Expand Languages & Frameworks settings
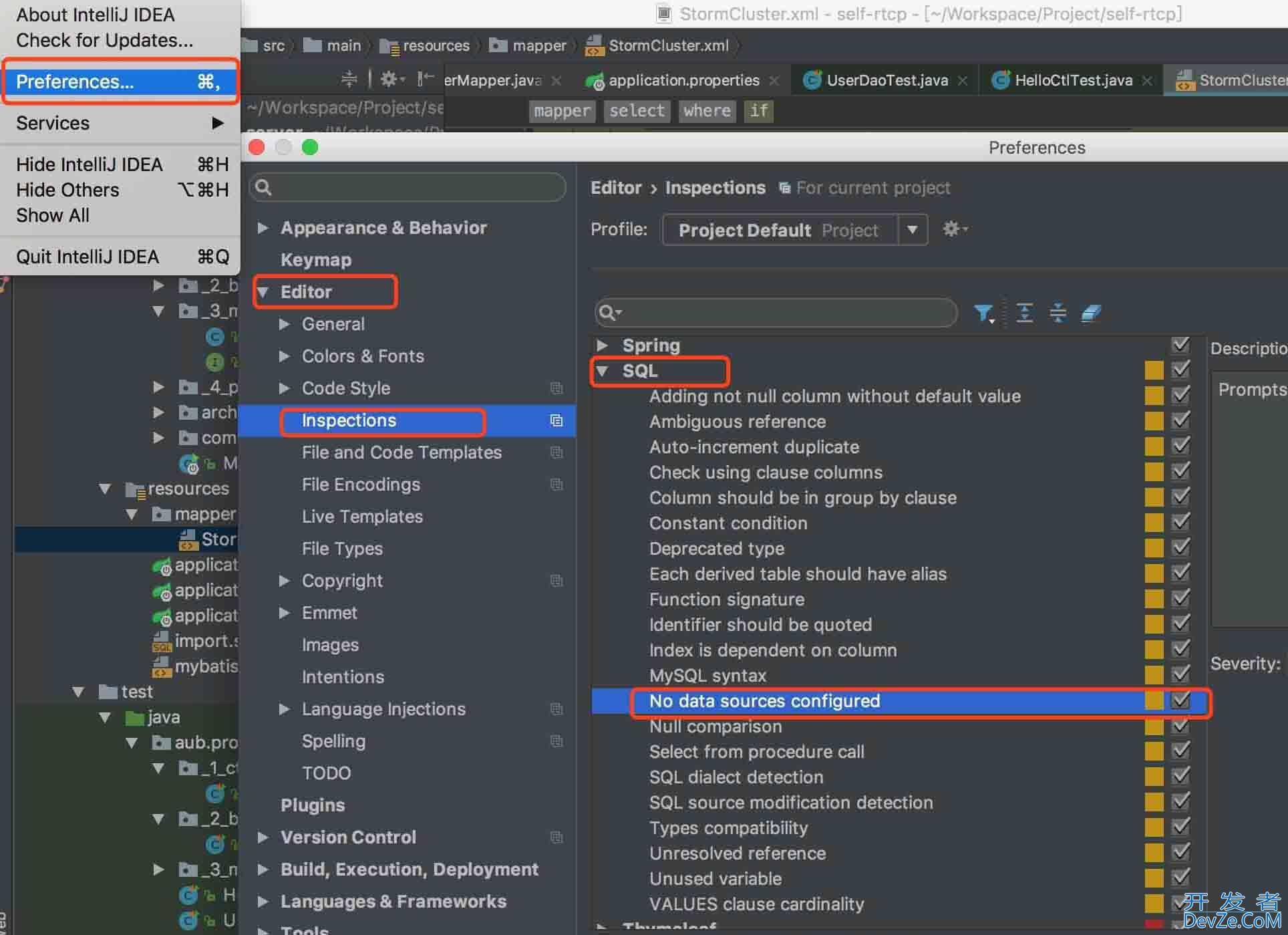1288x935 pixels. point(263,902)
